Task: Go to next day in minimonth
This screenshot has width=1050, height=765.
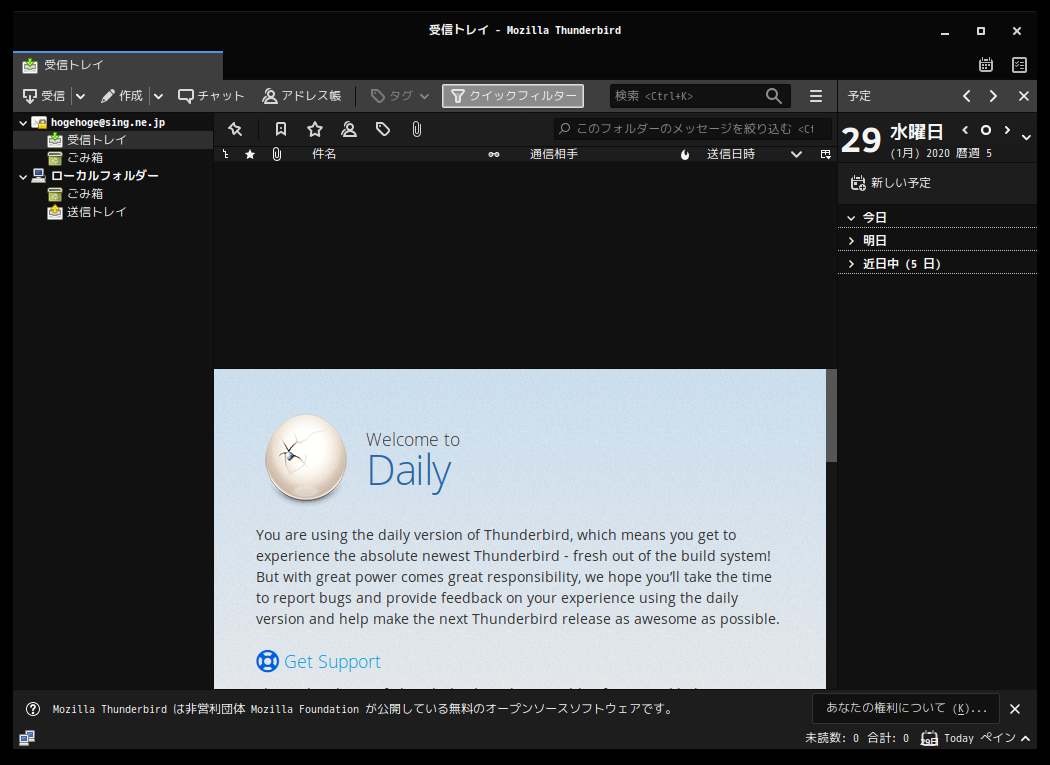Action: (x=1006, y=130)
